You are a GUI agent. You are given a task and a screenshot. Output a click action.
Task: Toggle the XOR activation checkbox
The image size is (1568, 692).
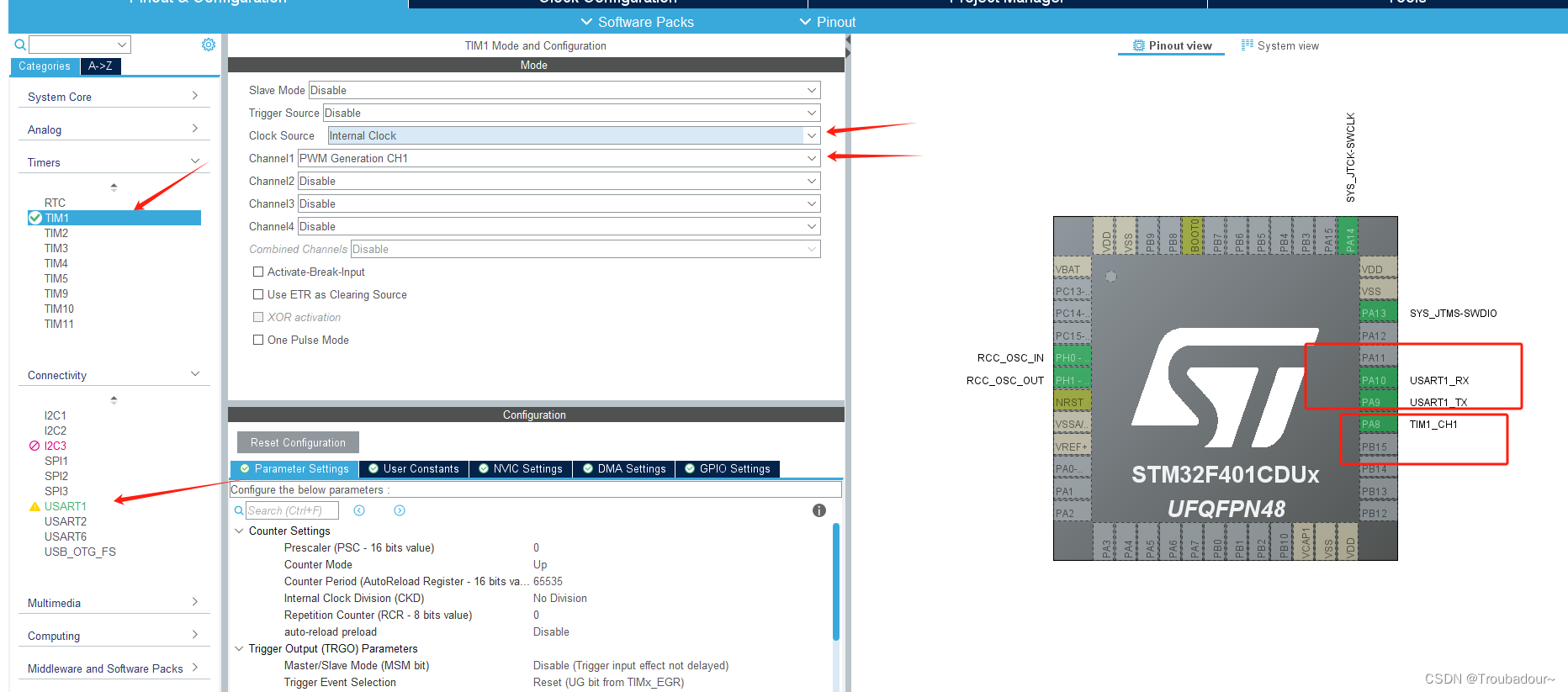coord(258,317)
